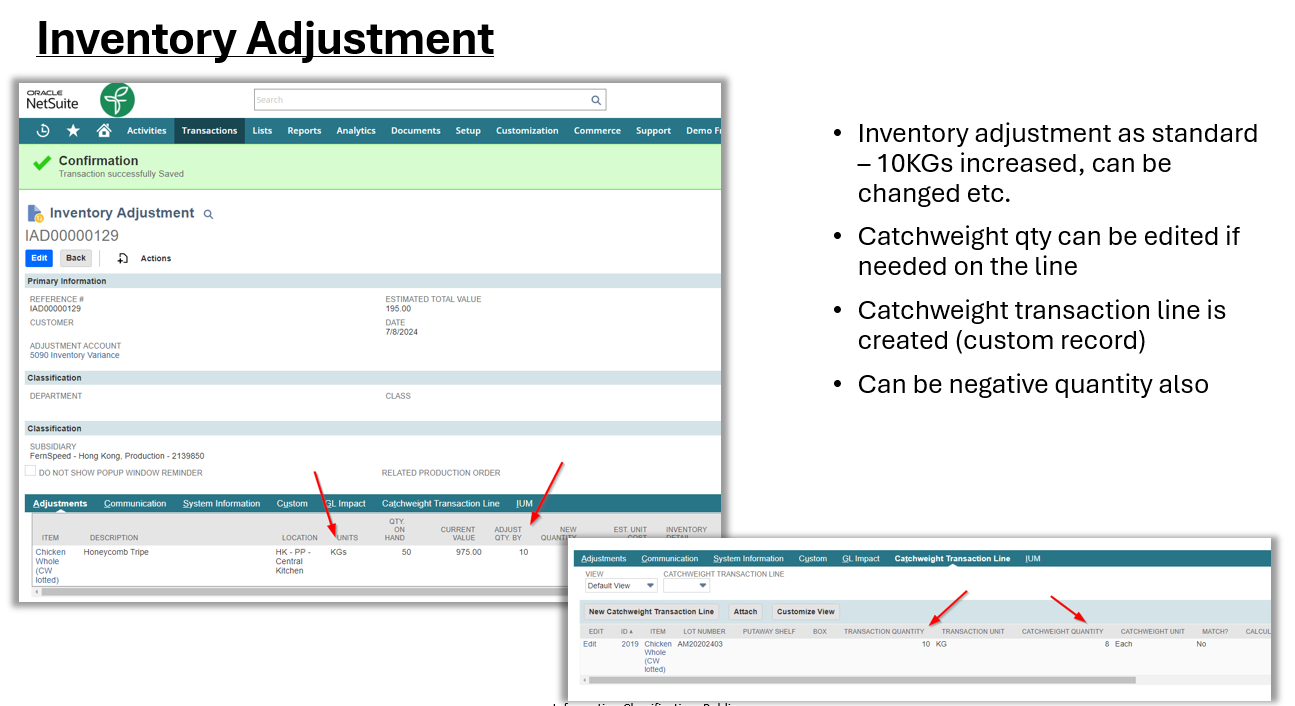Open the Support menu

click(653, 131)
